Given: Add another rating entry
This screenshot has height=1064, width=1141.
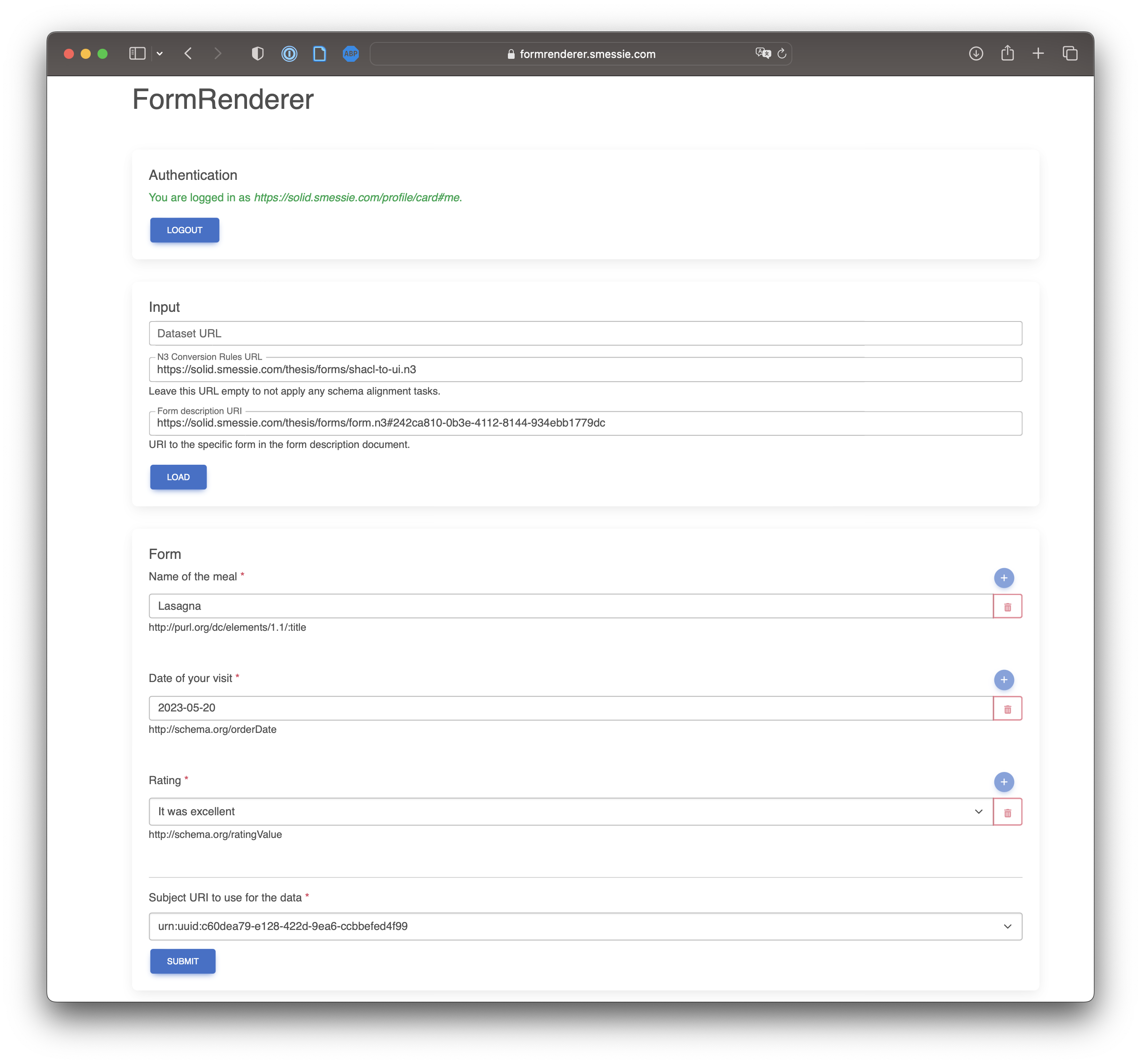Looking at the screenshot, I should coord(1004,782).
